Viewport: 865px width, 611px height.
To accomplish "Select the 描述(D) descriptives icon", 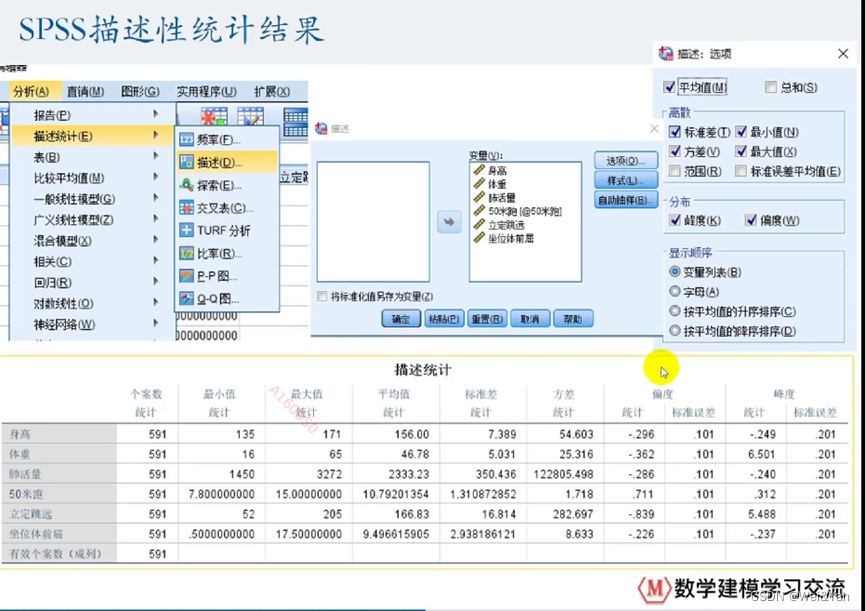I will (x=186, y=162).
